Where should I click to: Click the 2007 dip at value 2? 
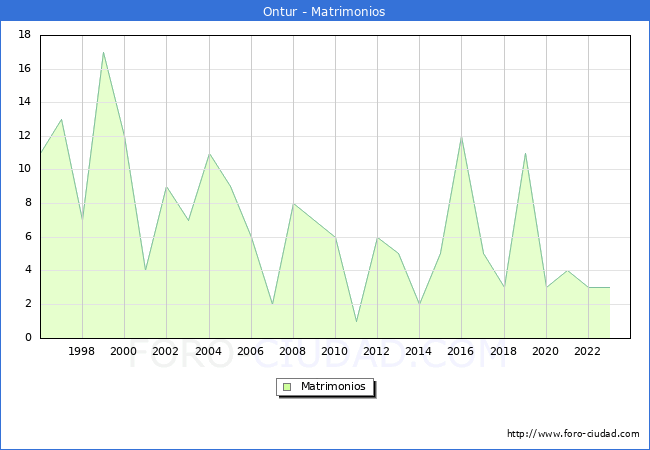[x=272, y=304]
